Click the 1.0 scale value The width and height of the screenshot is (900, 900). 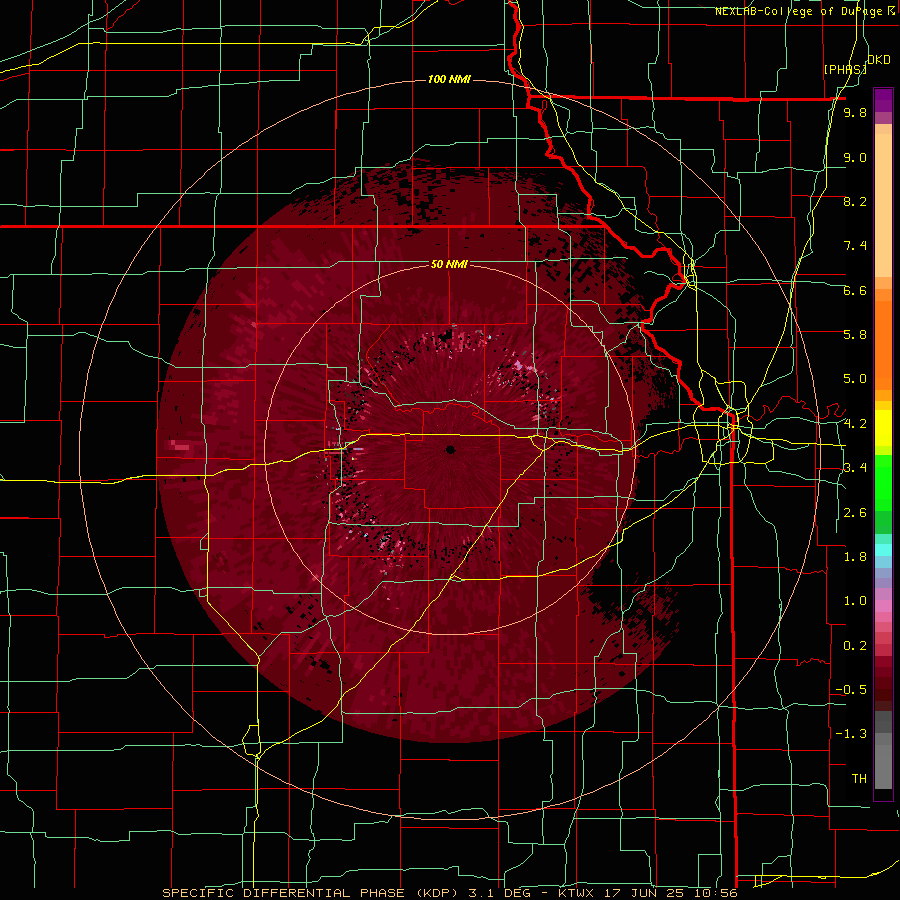click(855, 601)
